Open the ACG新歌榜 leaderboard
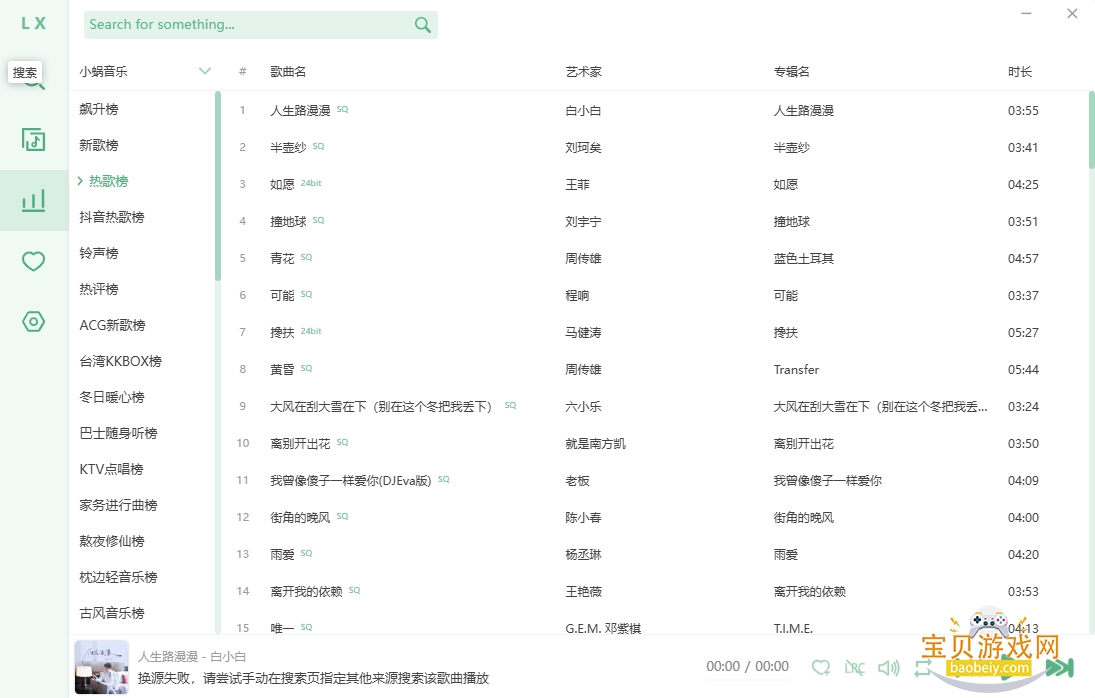 pos(112,325)
